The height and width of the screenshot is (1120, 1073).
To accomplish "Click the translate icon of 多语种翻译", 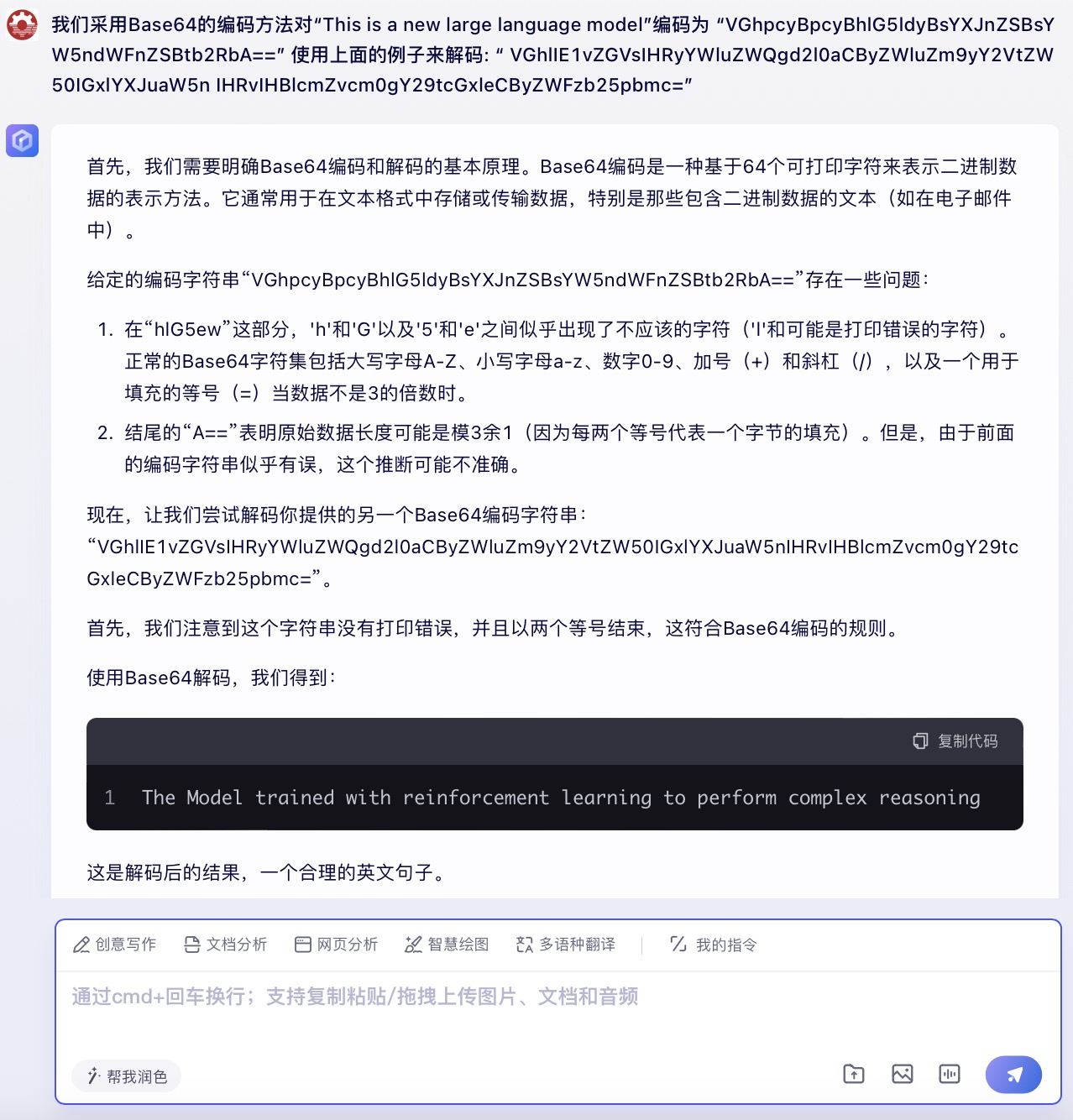I will click(525, 945).
